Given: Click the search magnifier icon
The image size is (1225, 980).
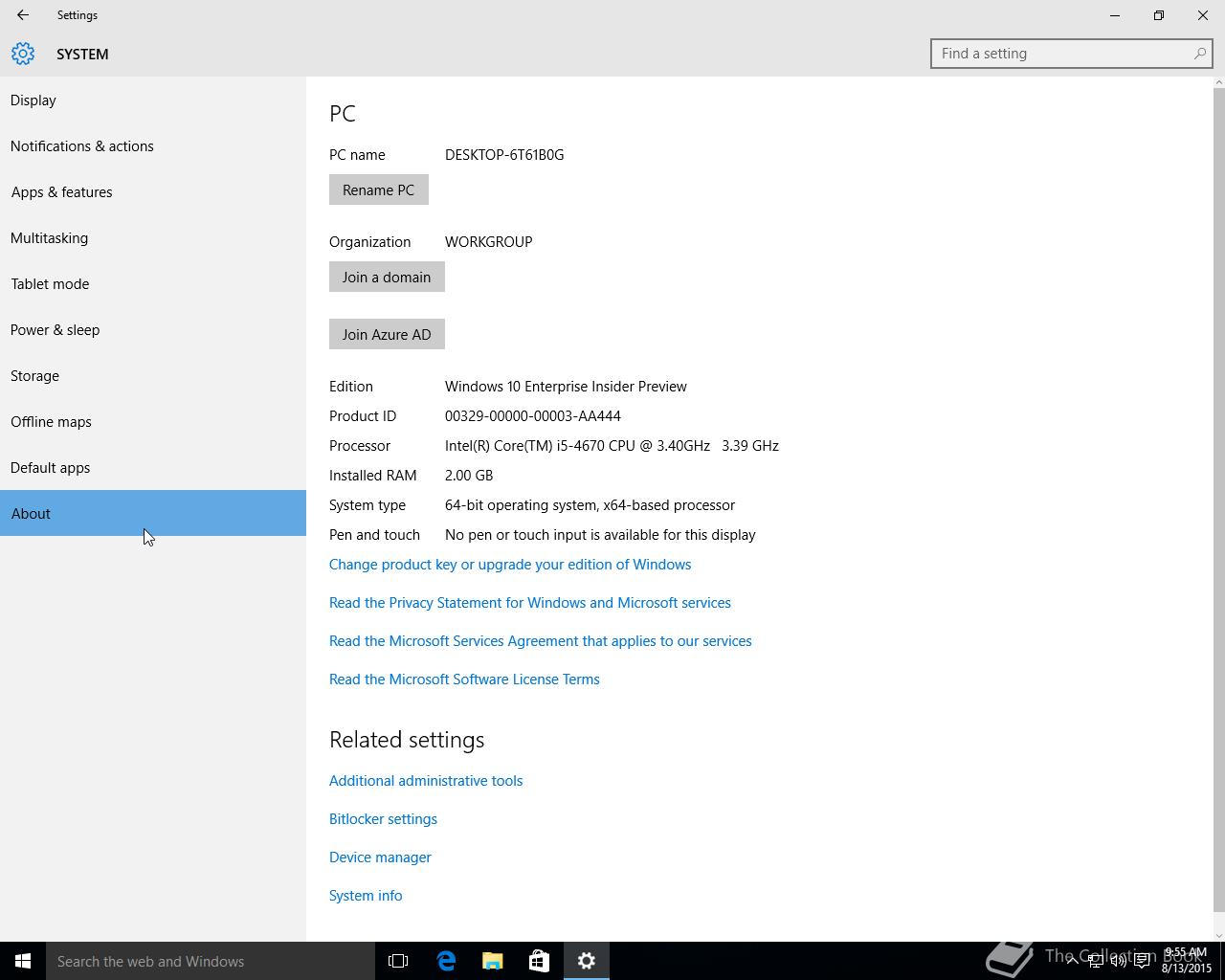Looking at the screenshot, I should point(1199,54).
